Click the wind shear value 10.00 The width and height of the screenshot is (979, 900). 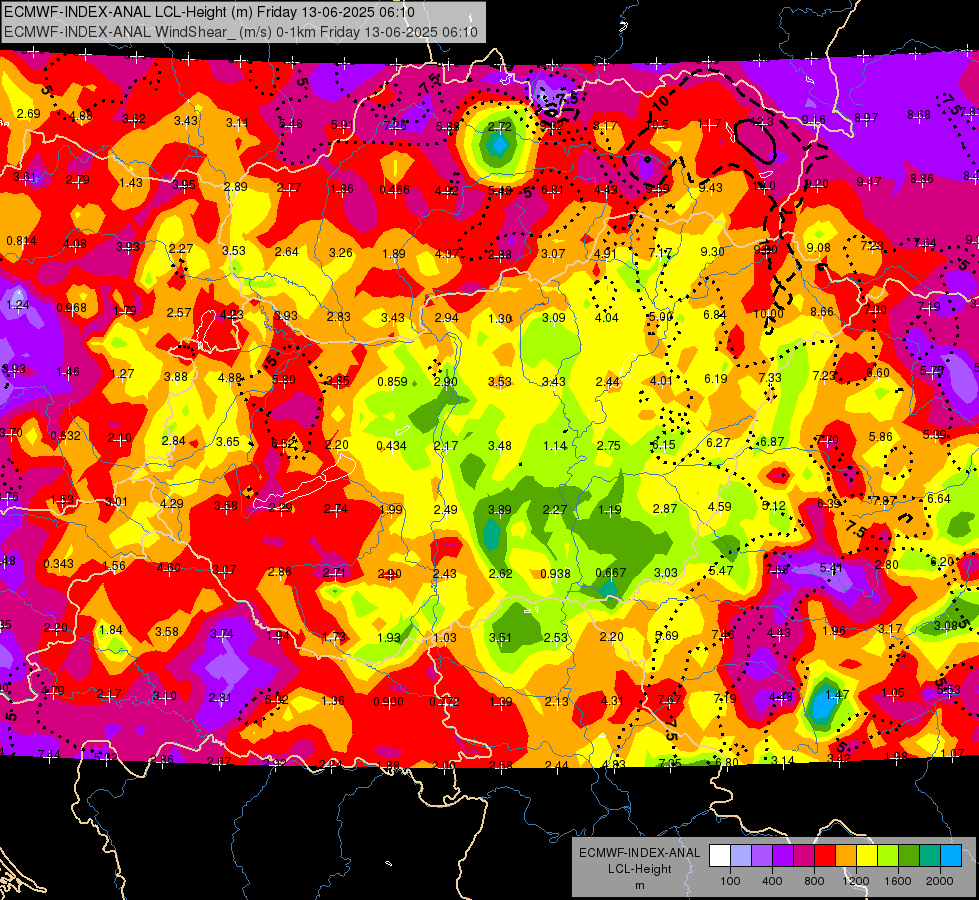pos(768,313)
